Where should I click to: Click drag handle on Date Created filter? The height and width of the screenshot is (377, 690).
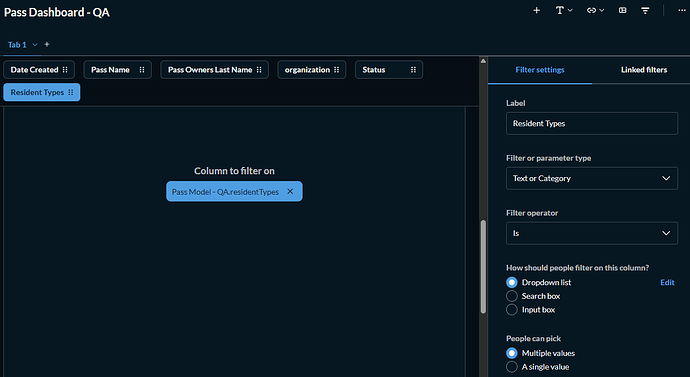click(x=65, y=70)
